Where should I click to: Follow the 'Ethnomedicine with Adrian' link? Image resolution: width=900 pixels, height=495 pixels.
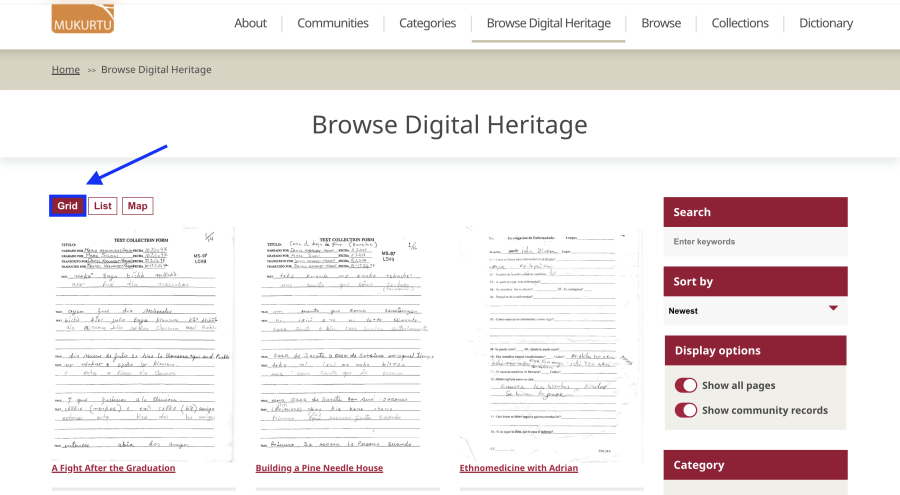pos(519,468)
